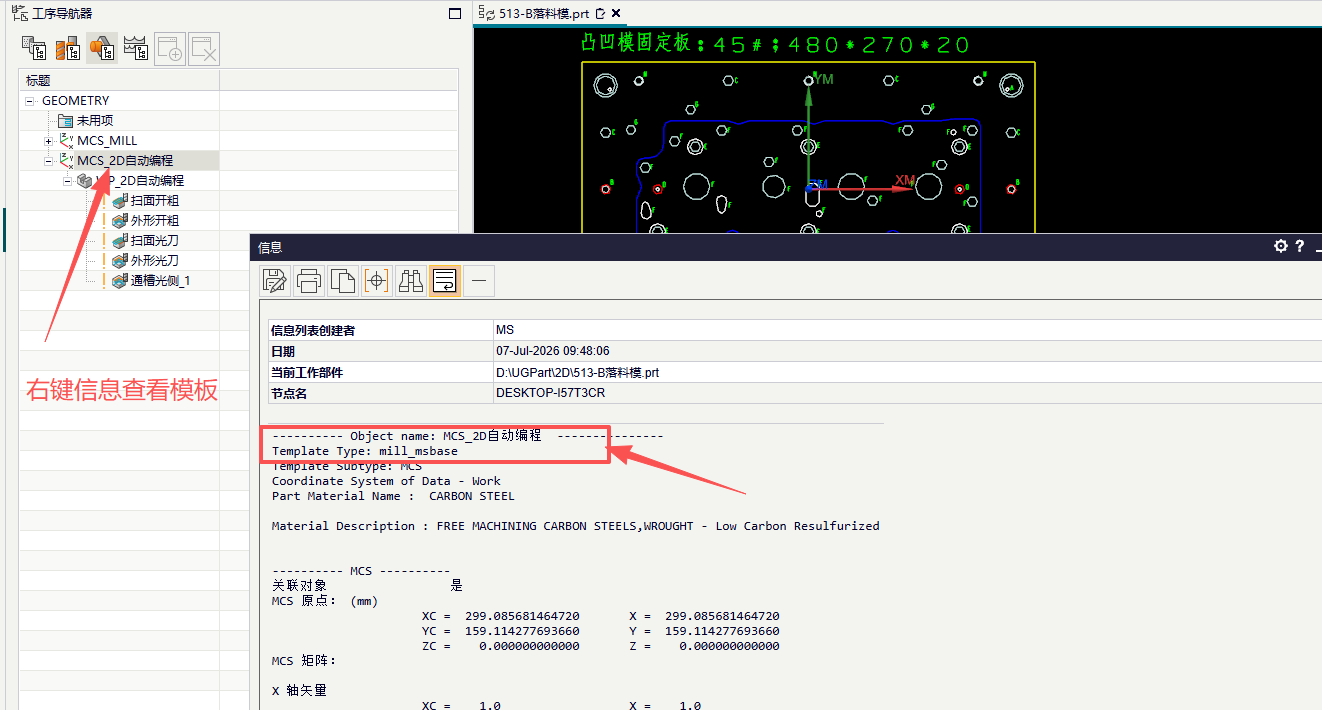Select the 扫面开粗 operation
The image size is (1322, 710).
(x=155, y=201)
